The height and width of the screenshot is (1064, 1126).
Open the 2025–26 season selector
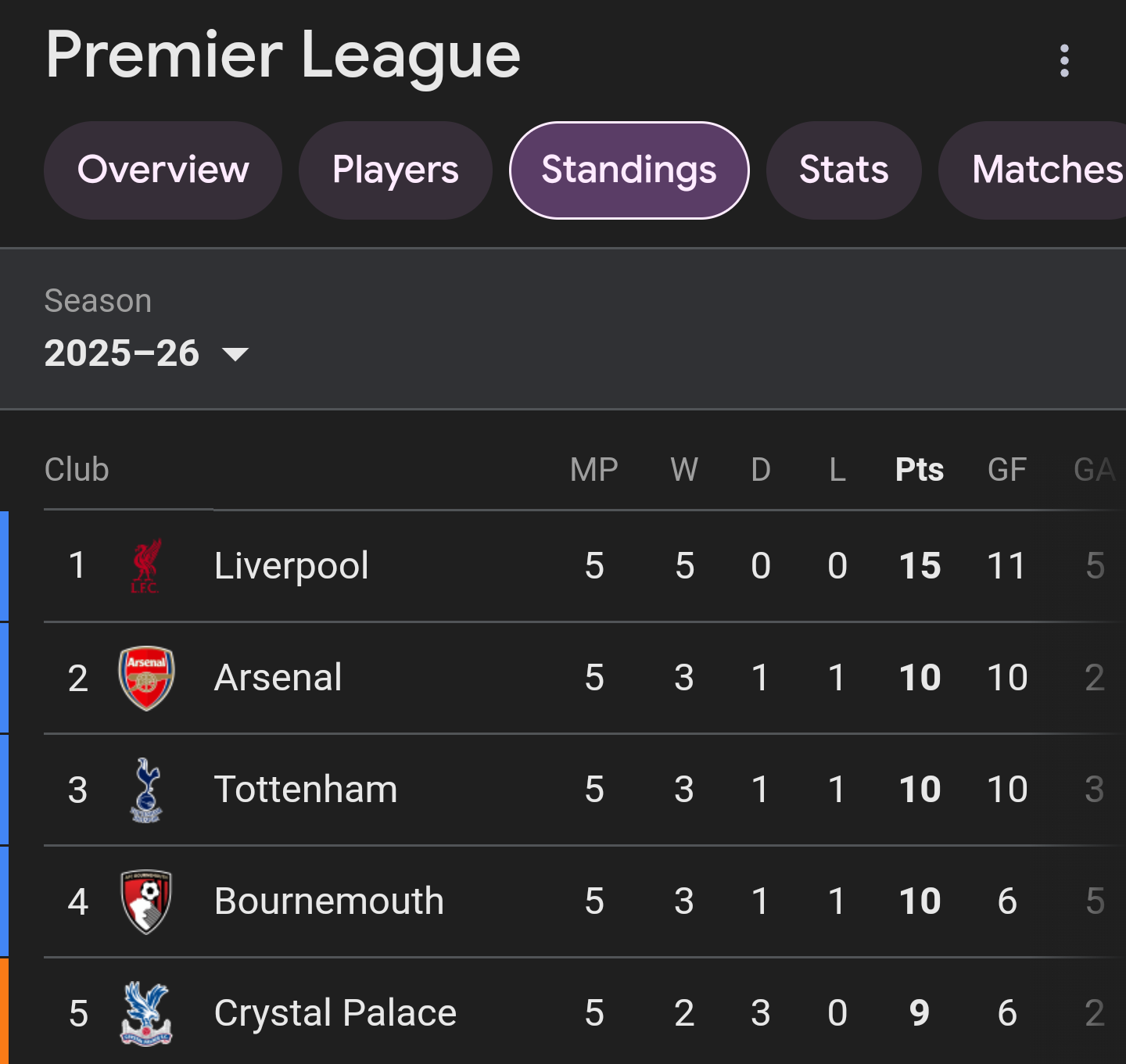(x=146, y=353)
